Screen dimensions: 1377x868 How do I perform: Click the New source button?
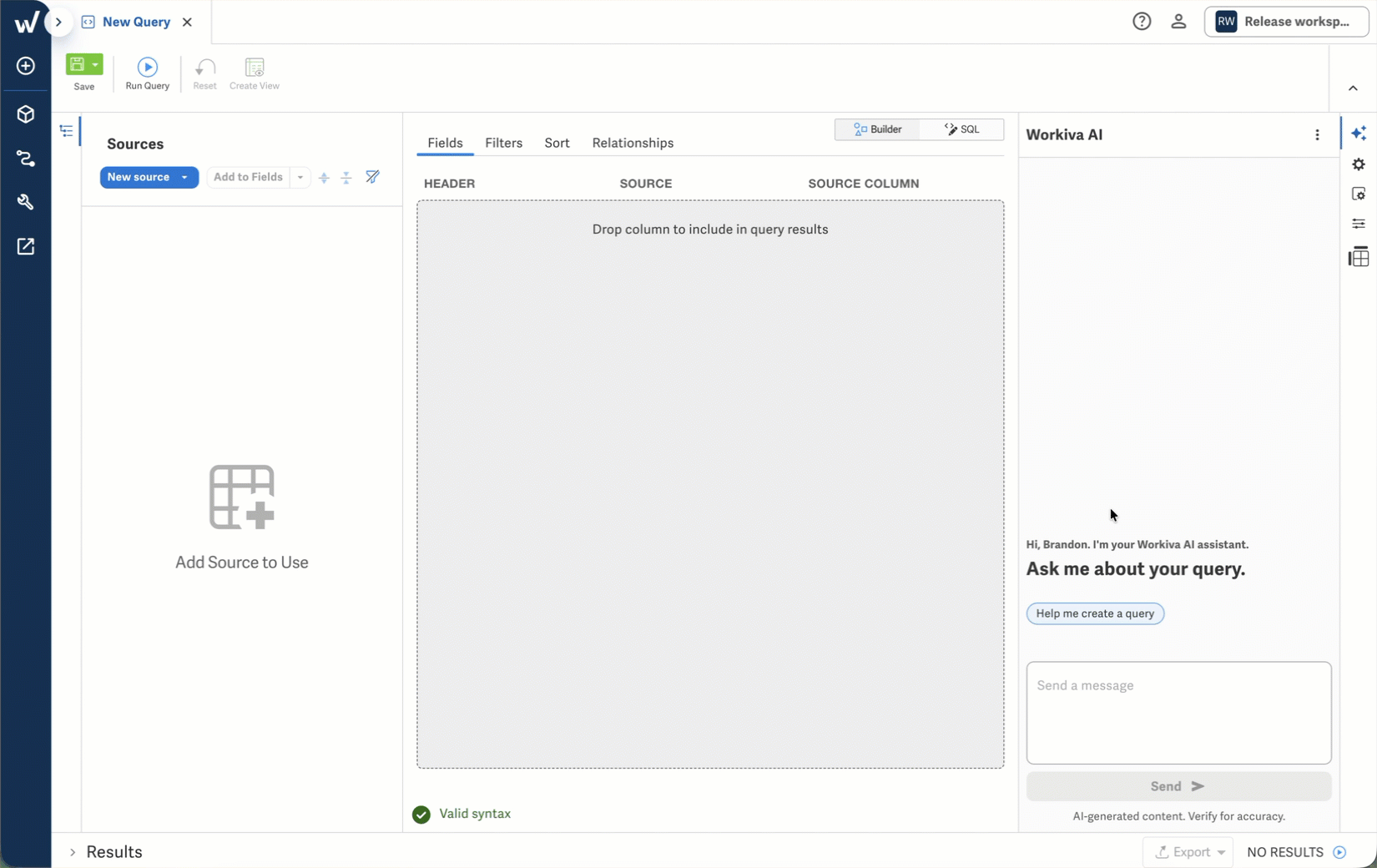click(138, 177)
